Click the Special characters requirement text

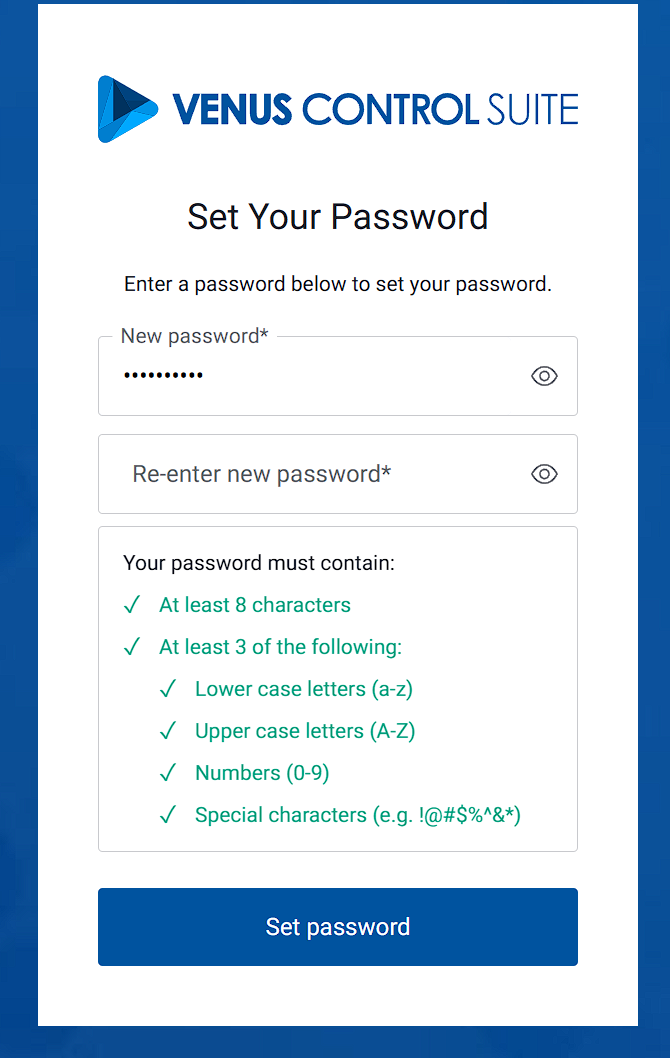pyautogui.click(x=358, y=815)
